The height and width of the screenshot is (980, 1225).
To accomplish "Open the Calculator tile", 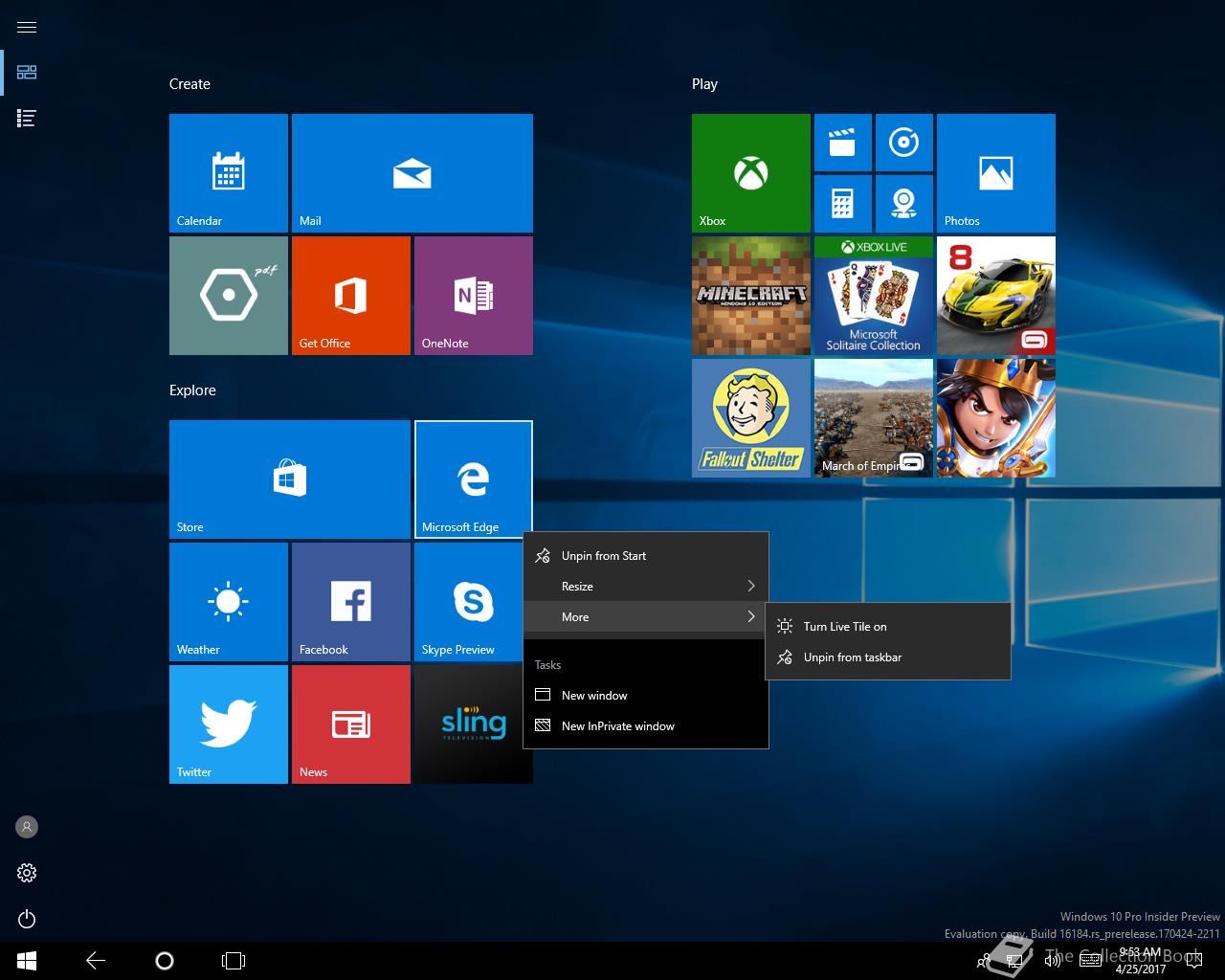I will [x=843, y=204].
